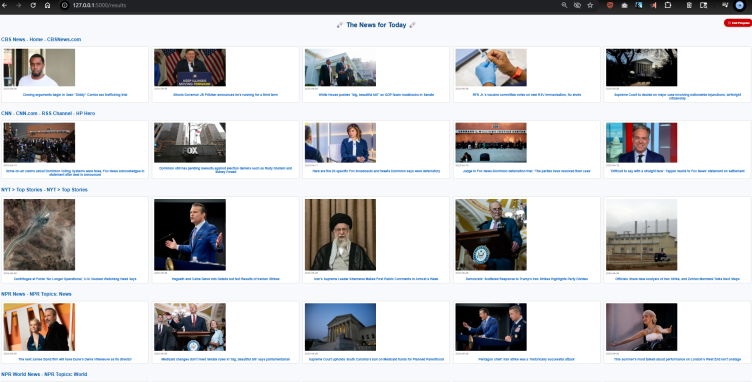Open the Diddy closing arguments headline
This screenshot has height=382, width=752.
[75, 95]
